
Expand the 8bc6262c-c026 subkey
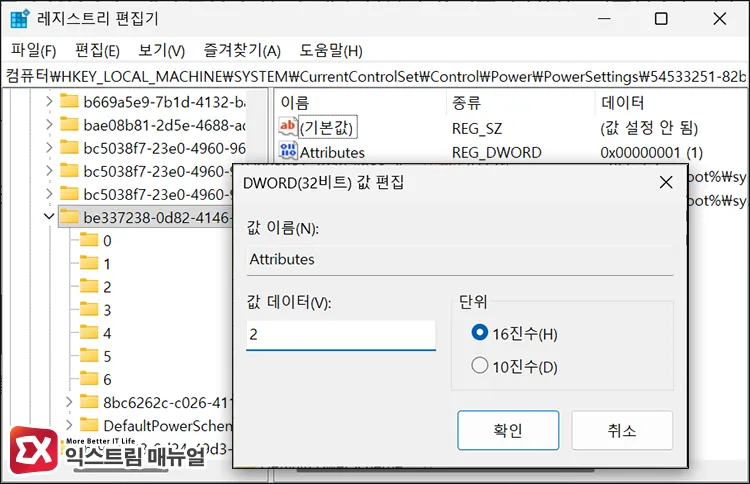[x=69, y=402]
